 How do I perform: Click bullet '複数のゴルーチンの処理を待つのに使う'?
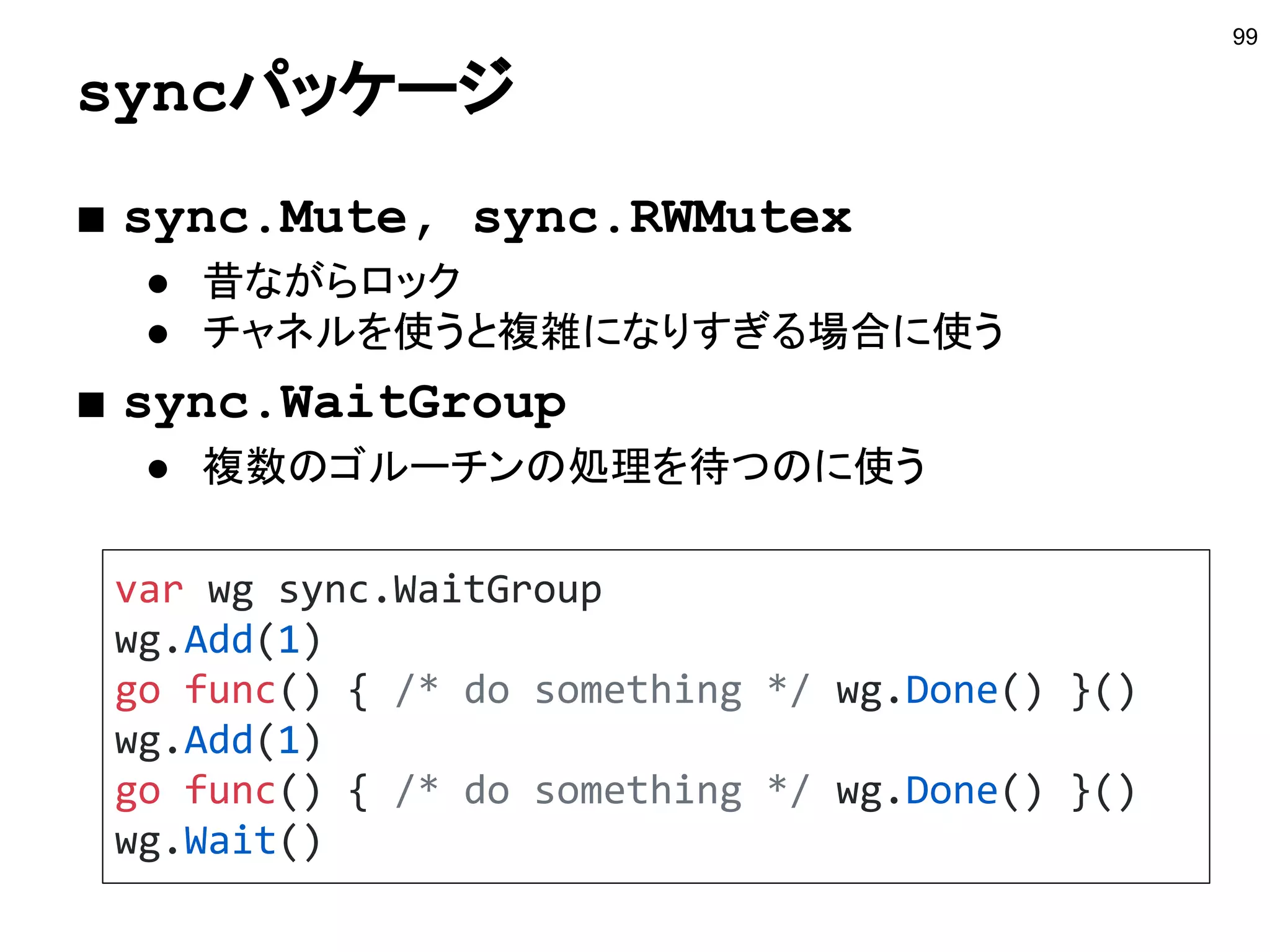pos(564,466)
